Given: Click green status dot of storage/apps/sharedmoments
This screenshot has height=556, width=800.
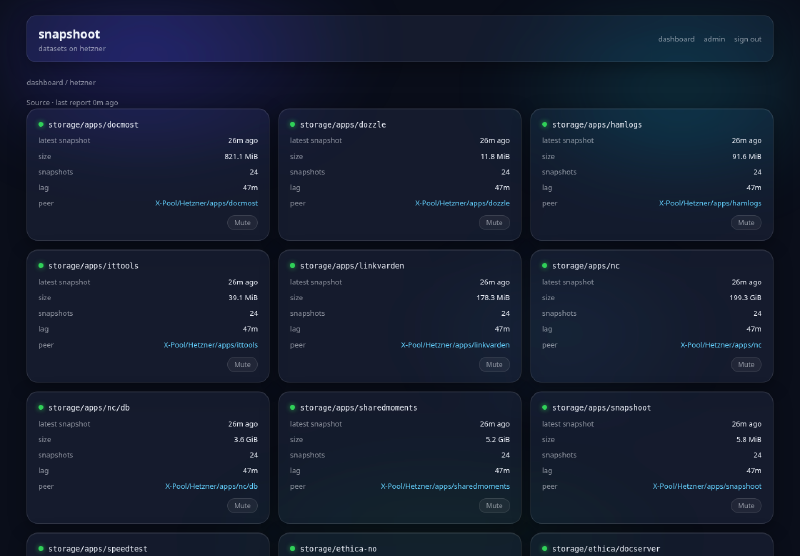Looking at the screenshot, I should coord(292,407).
